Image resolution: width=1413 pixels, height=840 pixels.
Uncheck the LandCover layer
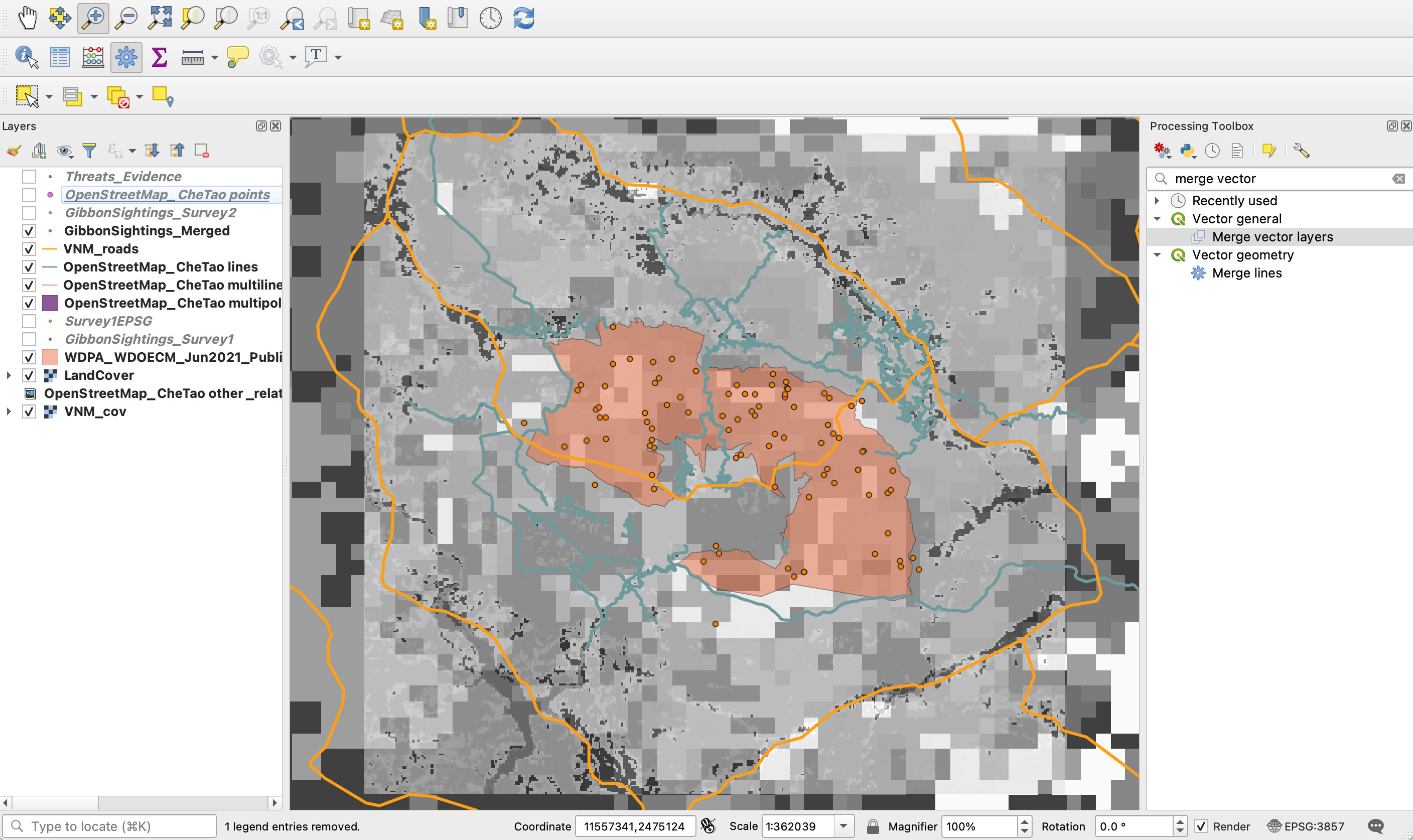coord(29,375)
